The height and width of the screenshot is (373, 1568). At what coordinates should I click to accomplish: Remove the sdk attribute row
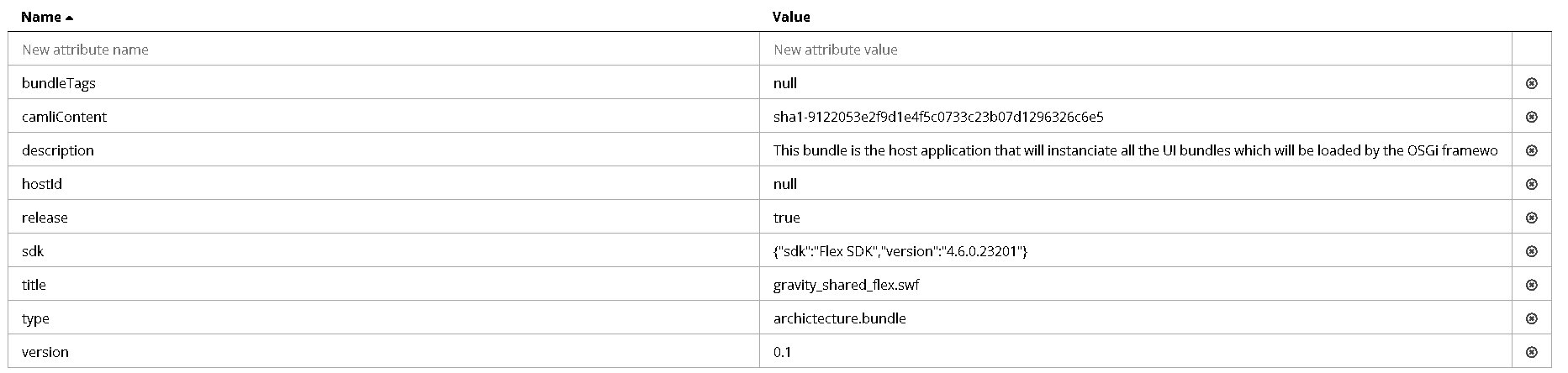[1531, 251]
